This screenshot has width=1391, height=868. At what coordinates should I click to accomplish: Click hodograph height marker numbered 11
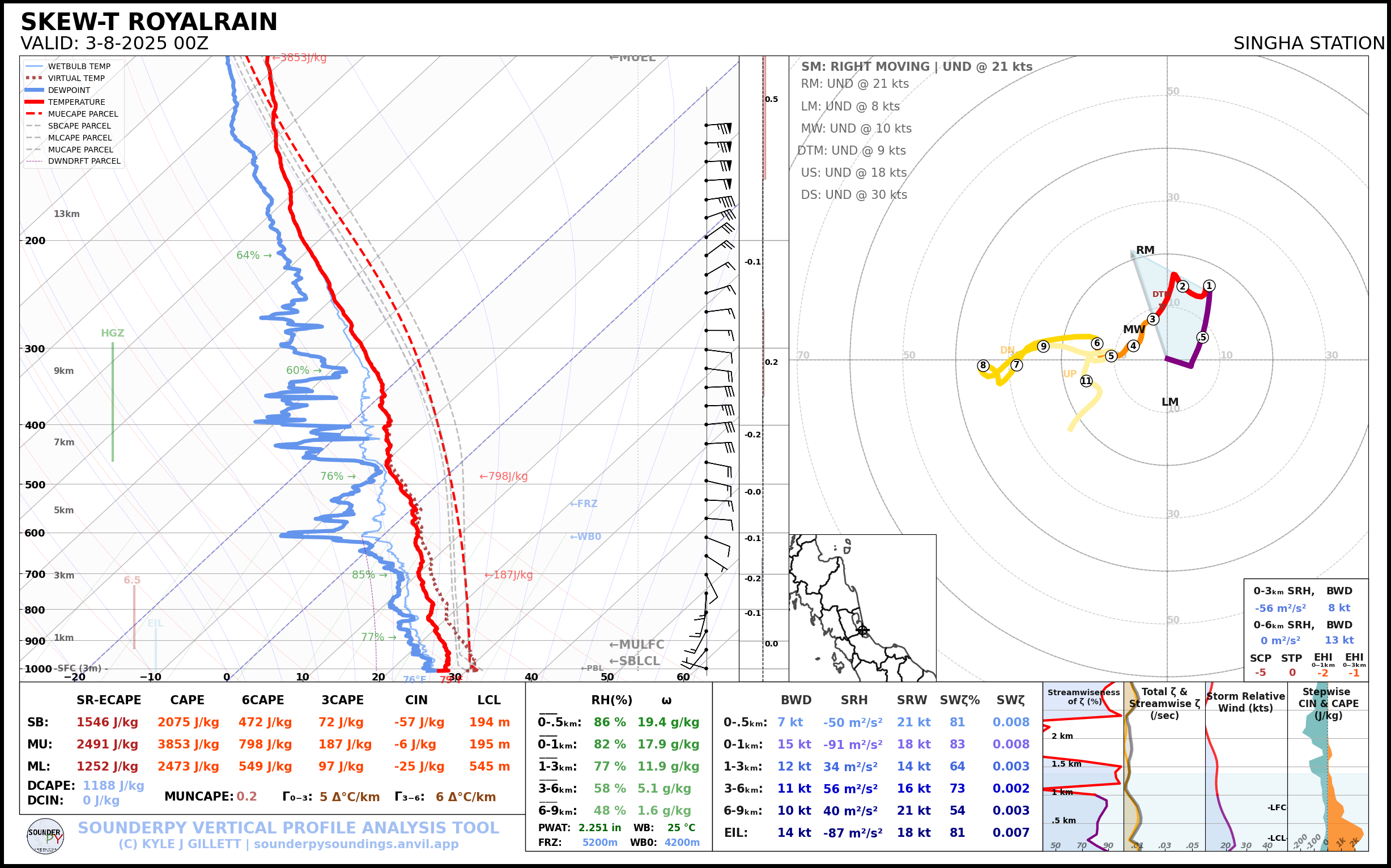[1086, 381]
